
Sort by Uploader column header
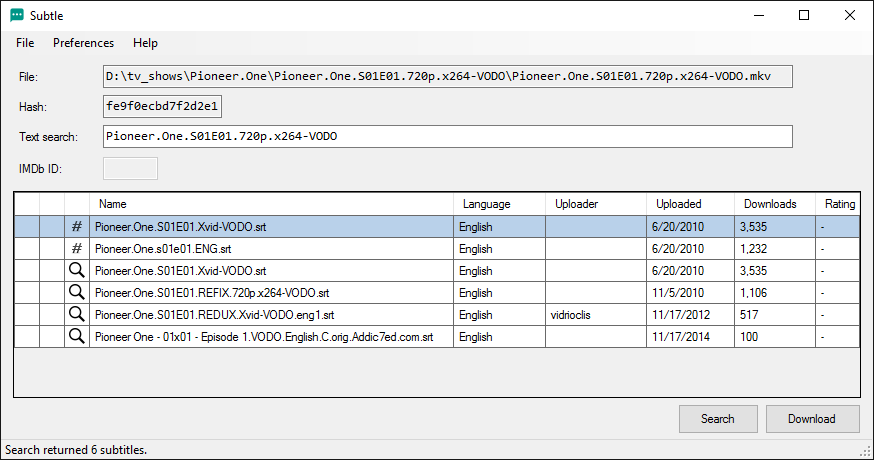tap(596, 204)
